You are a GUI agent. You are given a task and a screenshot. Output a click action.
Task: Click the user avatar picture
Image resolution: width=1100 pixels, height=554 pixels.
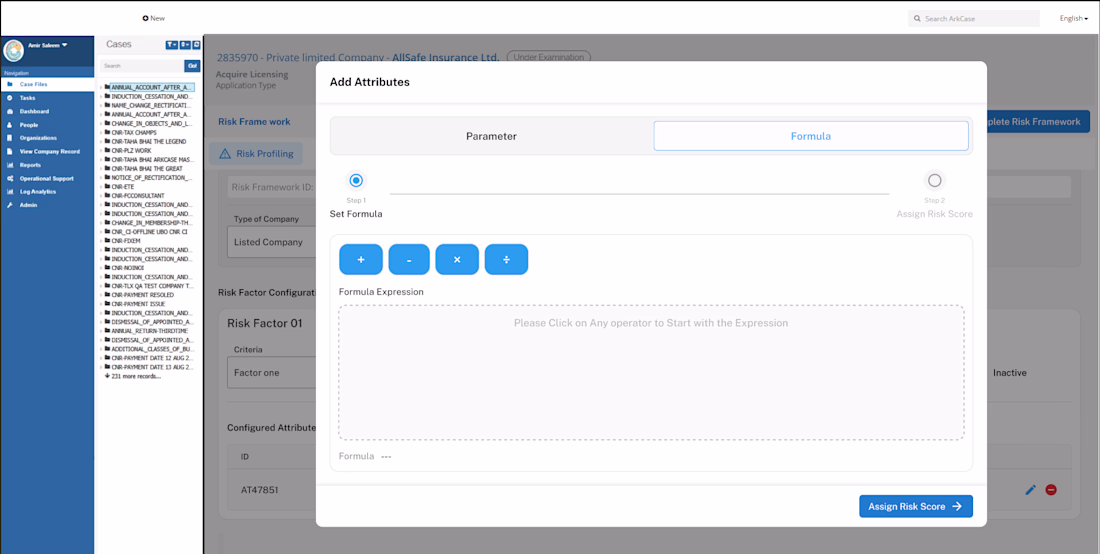[x=13, y=50]
